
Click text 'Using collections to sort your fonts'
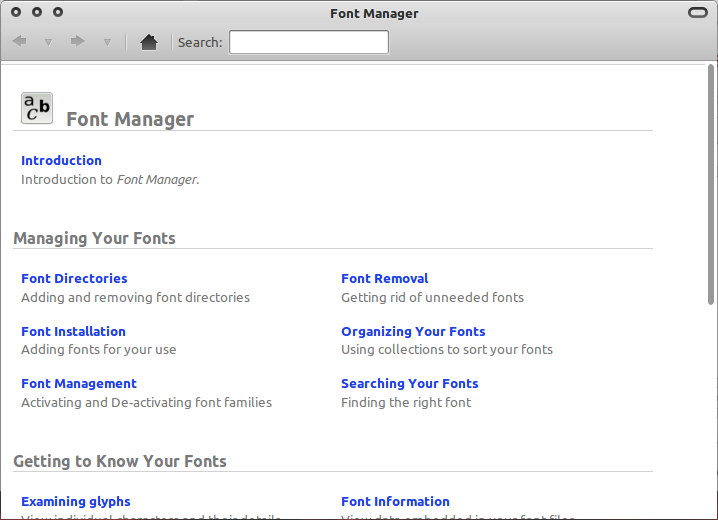click(x=447, y=350)
